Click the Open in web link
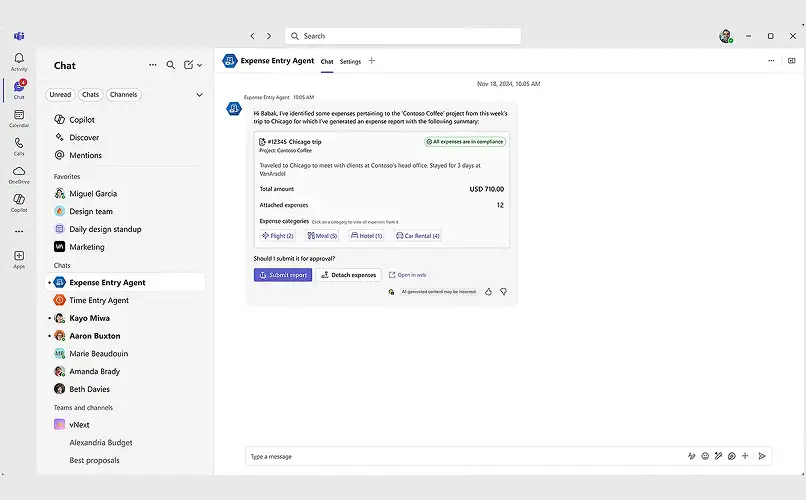806x500 pixels. pyautogui.click(x=408, y=275)
